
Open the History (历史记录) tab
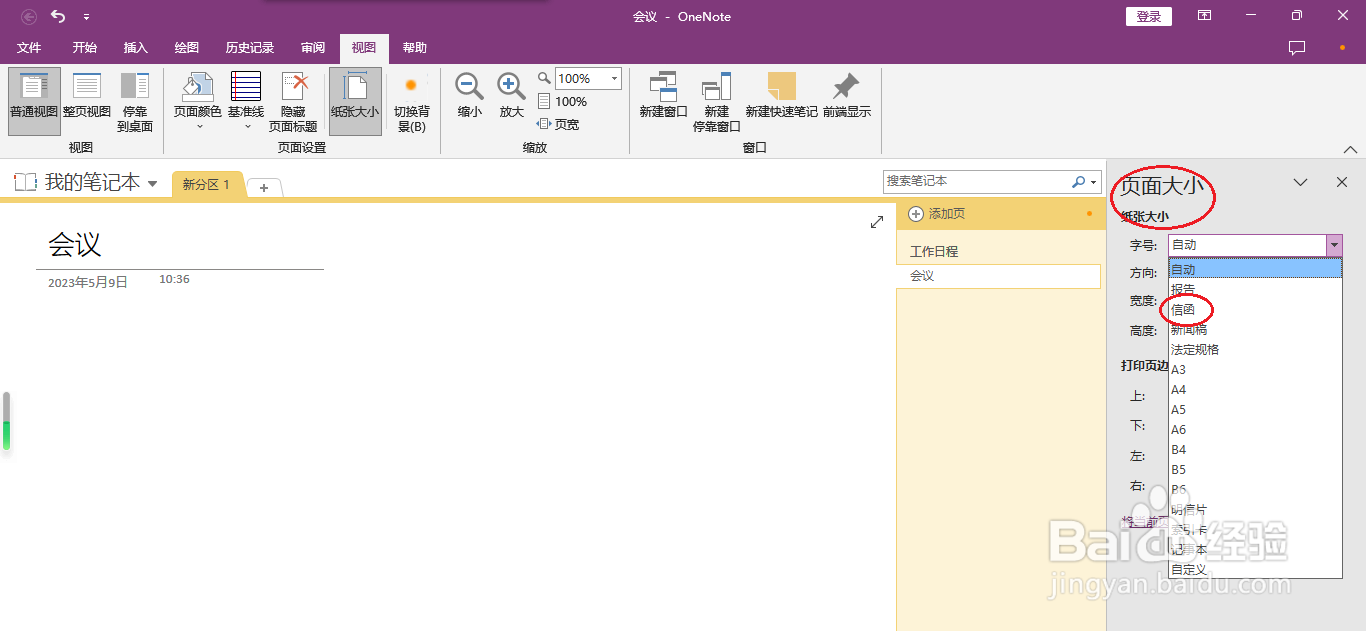250,48
